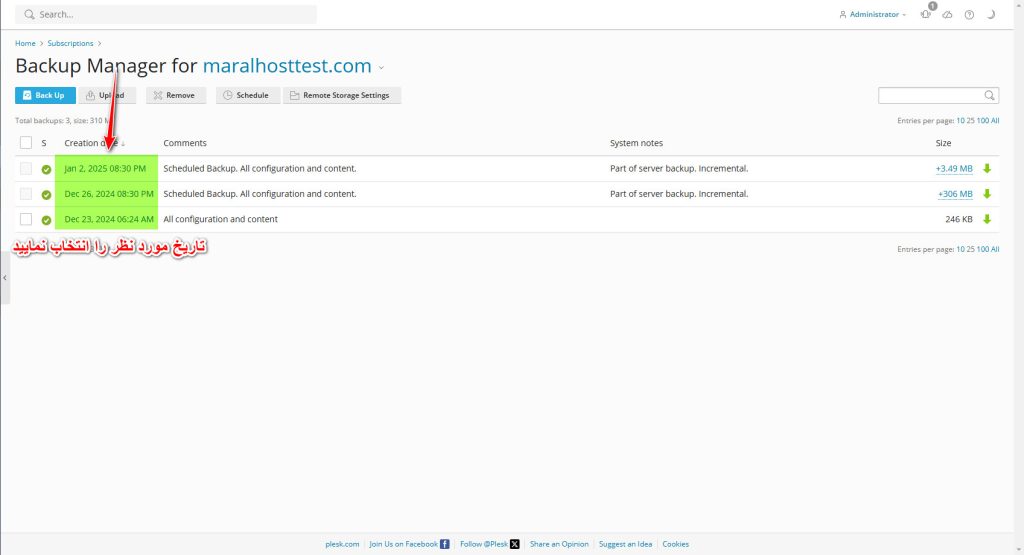Download the Dec 26, 2024 backup via green arrow
This screenshot has height=555, width=1024.
coord(987,194)
